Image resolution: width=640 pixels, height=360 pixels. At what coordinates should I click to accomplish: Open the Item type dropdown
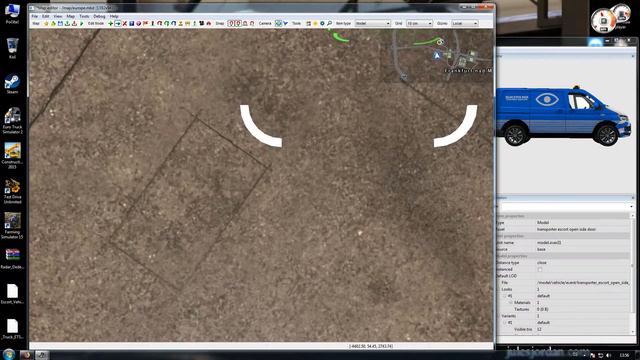pyautogui.click(x=373, y=24)
